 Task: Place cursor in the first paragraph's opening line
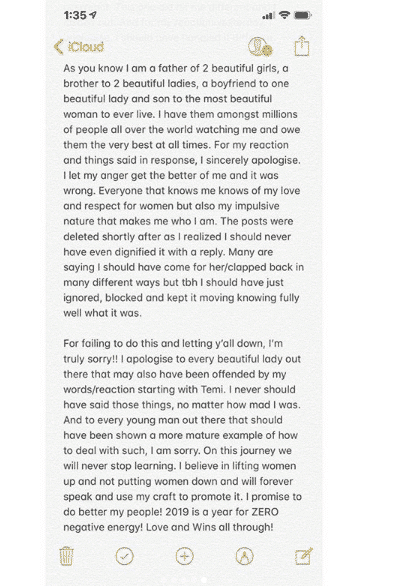click(x=176, y=68)
